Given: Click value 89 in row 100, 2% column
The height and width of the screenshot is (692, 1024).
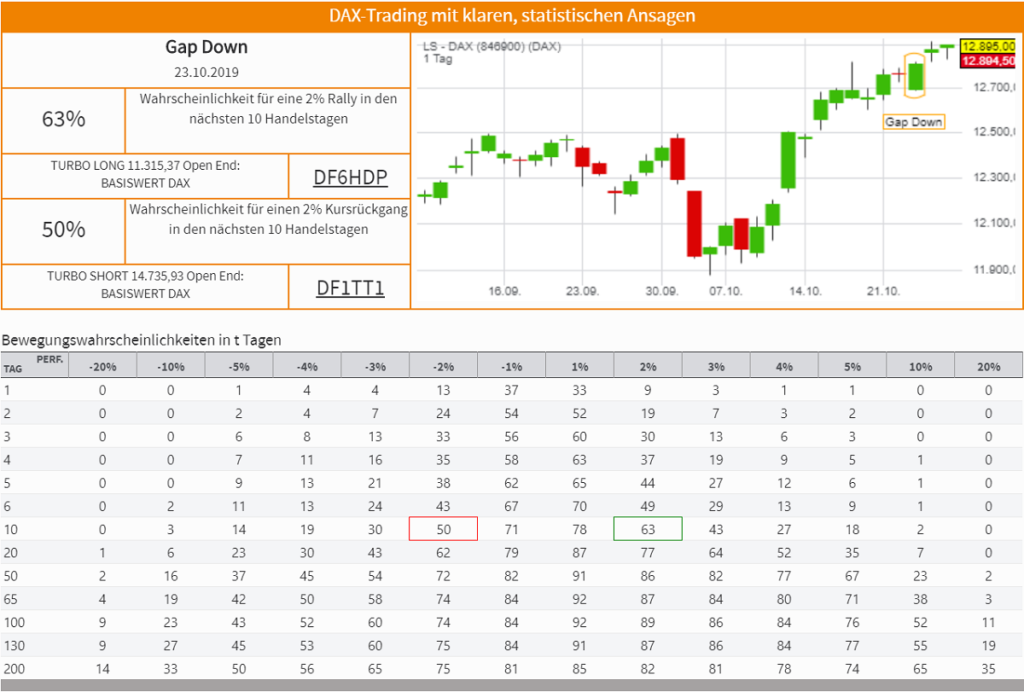Looking at the screenshot, I should (648, 622).
